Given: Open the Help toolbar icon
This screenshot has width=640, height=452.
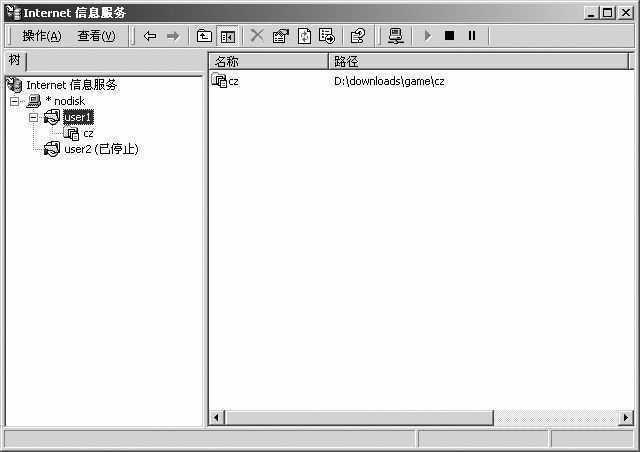Looking at the screenshot, I should click(x=358, y=36).
